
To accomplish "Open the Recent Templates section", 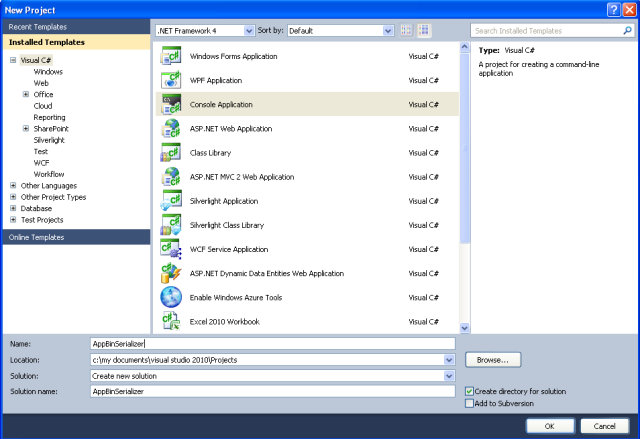I will [x=34, y=26].
